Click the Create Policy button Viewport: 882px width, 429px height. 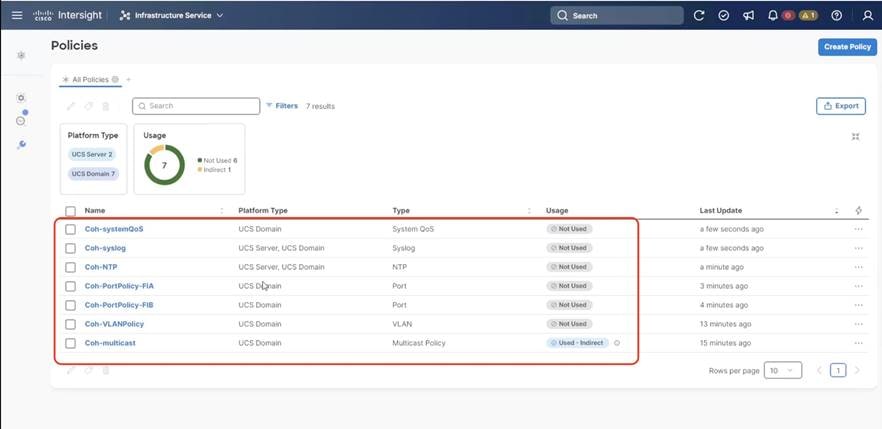pos(847,47)
